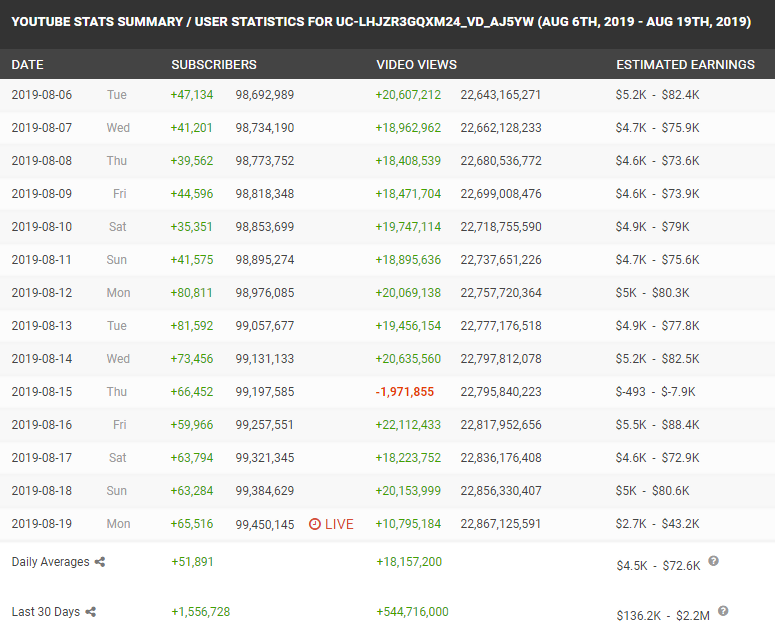Click the red LIVE clock indicator
Image resolution: width=775 pixels, height=638 pixels.
point(331,524)
